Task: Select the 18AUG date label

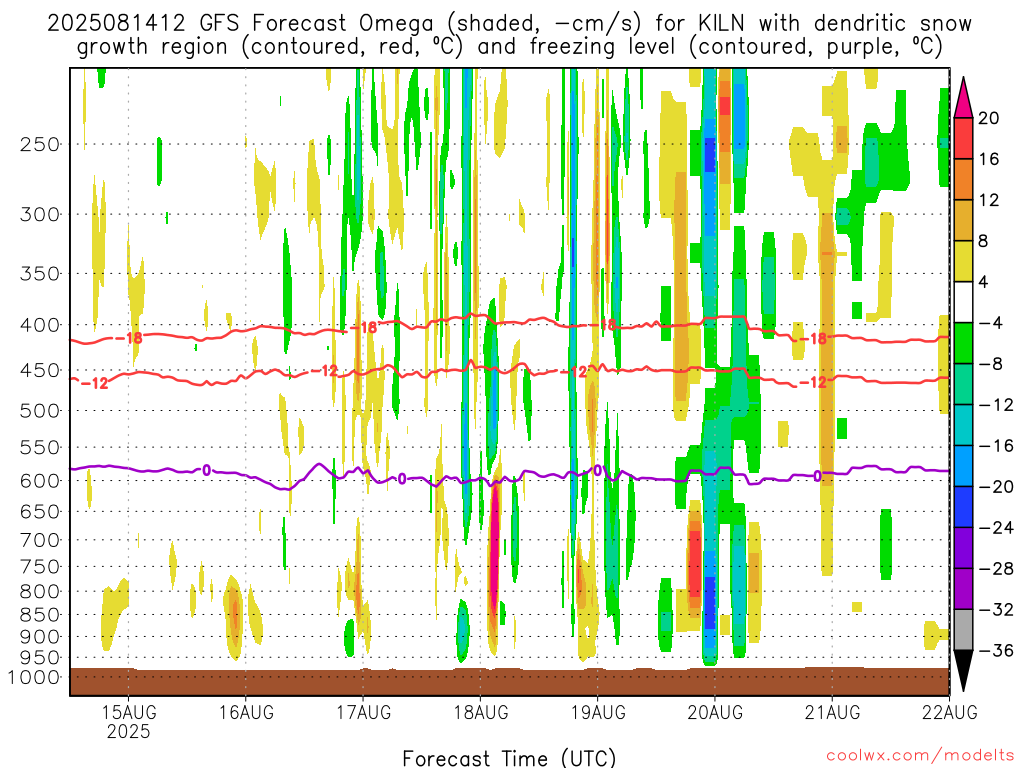Action: [x=481, y=712]
